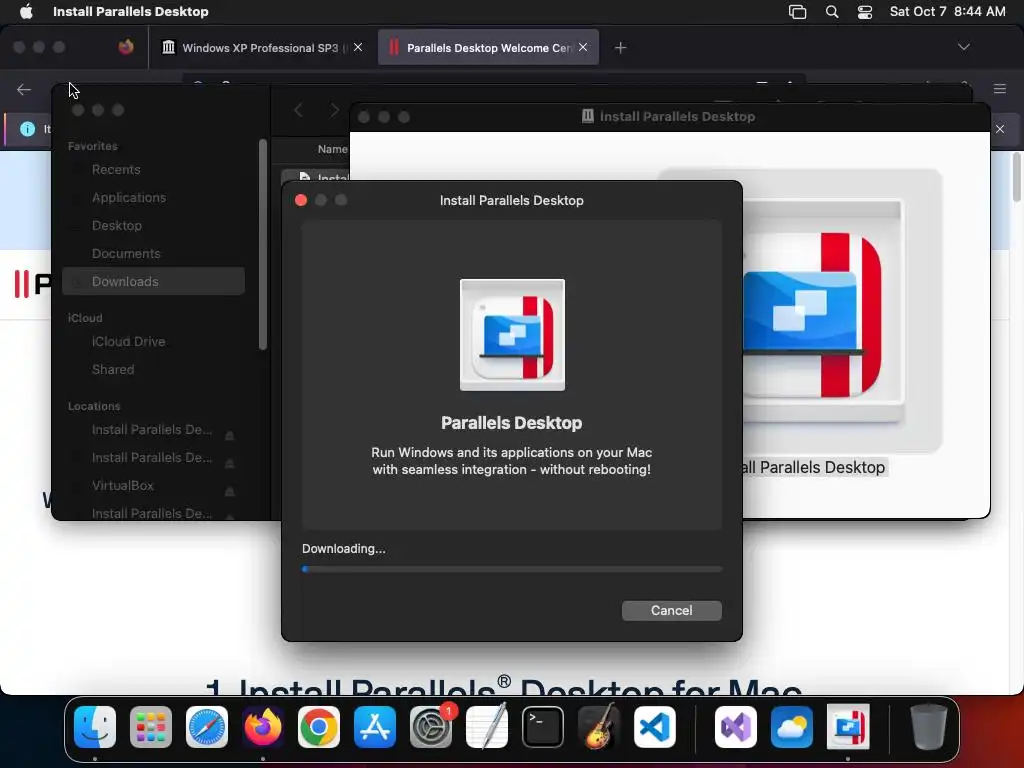The height and width of the screenshot is (768, 1024).
Task: Open Launchpad from the Dock
Action: [x=151, y=727]
